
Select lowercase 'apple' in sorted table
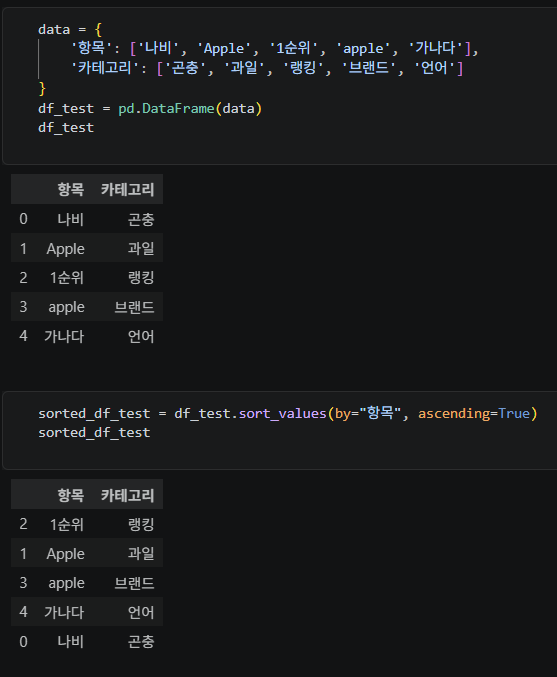coord(66,583)
